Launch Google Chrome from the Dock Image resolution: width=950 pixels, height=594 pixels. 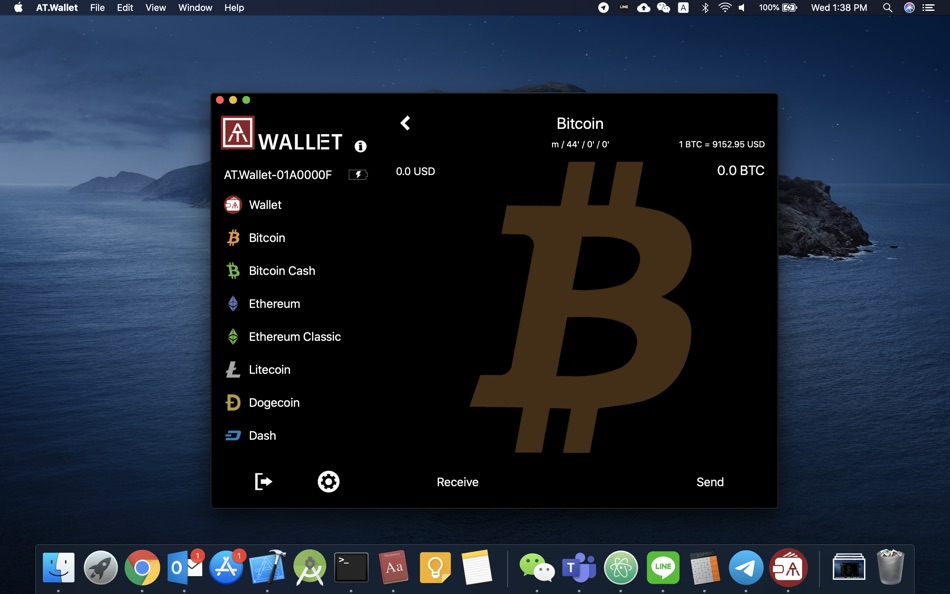point(142,568)
